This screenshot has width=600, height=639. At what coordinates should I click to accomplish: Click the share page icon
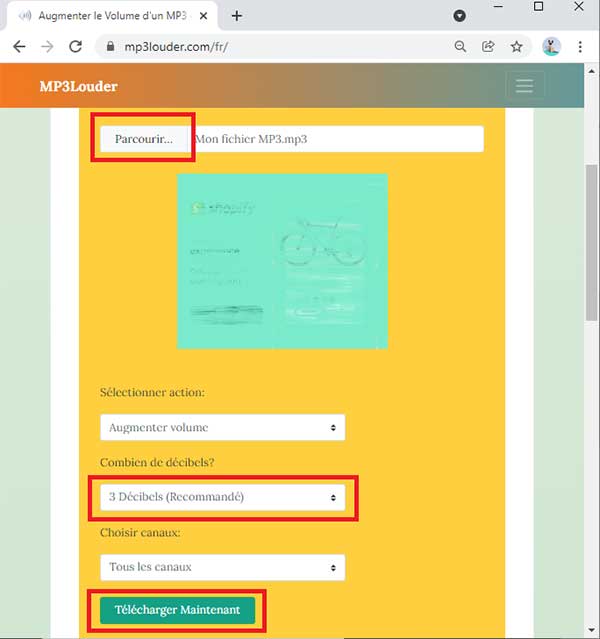[x=488, y=46]
